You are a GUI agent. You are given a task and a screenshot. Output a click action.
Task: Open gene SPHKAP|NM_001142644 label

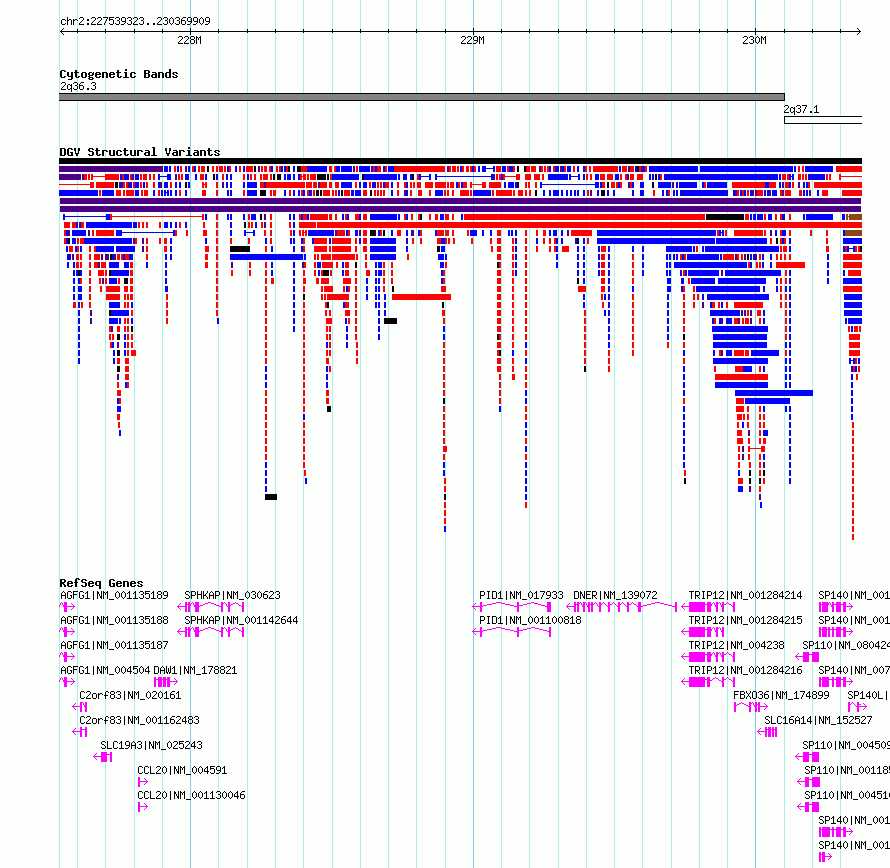(x=241, y=620)
